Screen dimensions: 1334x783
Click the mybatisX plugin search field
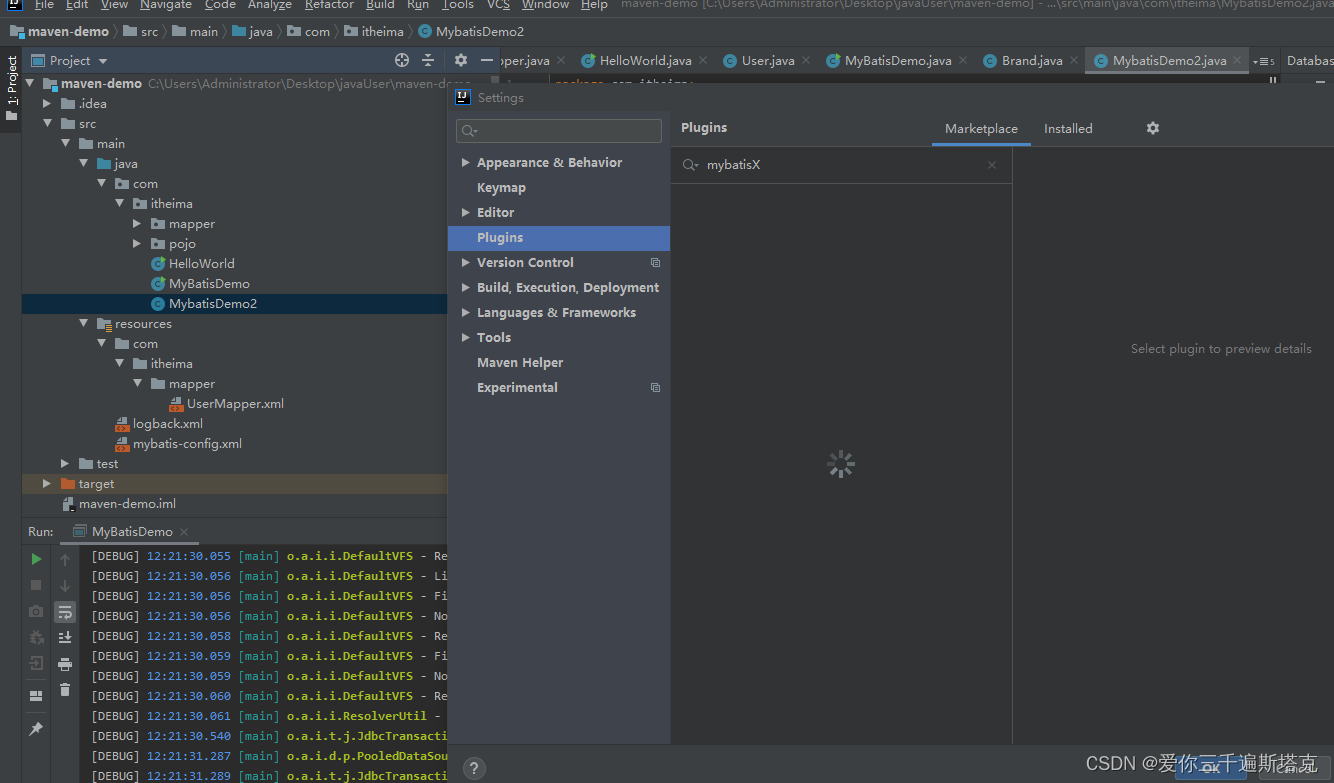pos(841,165)
